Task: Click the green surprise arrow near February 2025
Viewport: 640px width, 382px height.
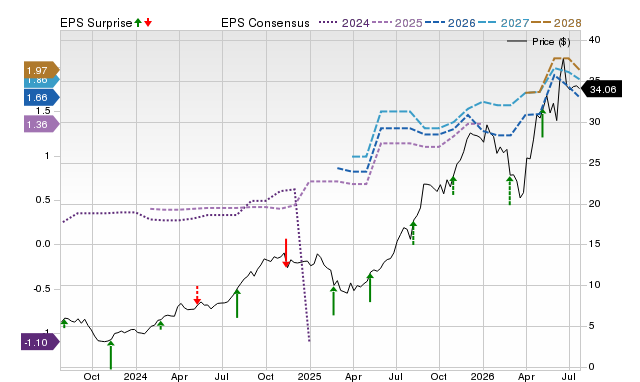Action: (333, 301)
